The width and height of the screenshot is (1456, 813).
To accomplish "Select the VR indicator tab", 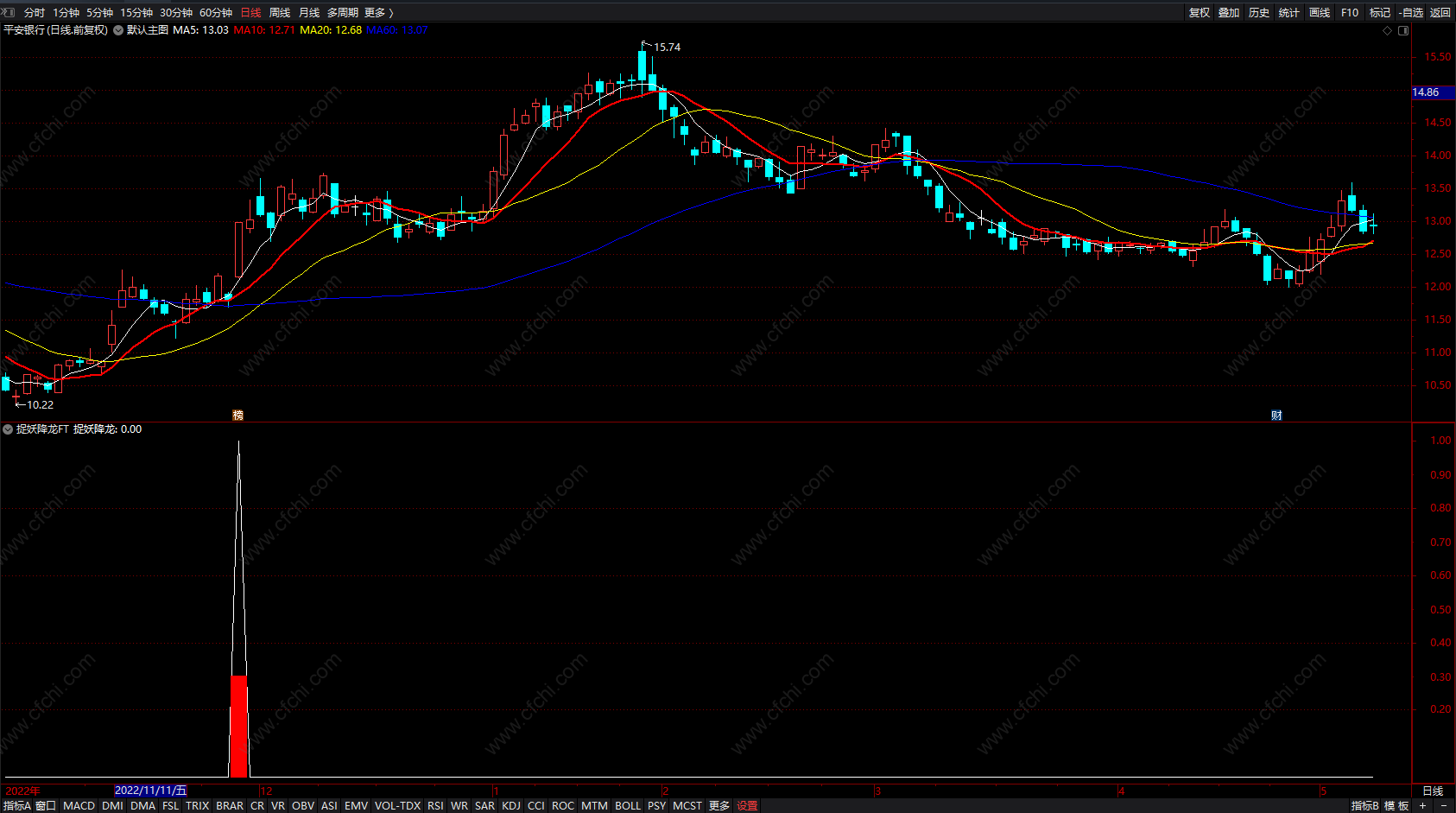I will (x=278, y=806).
